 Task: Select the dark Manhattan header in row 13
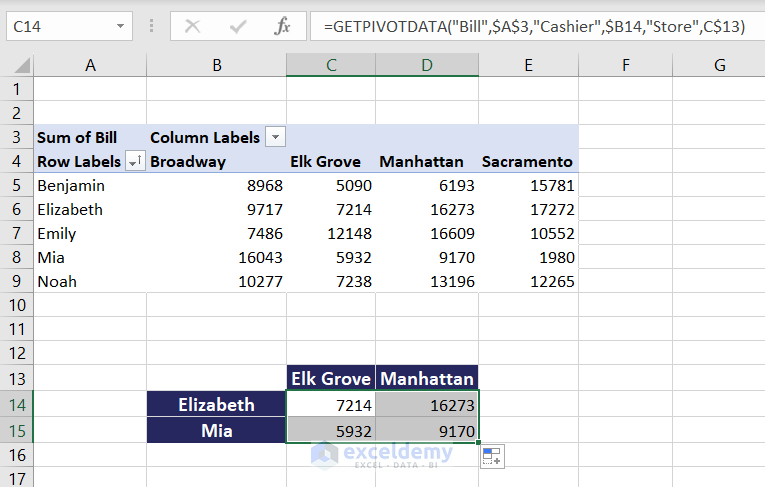[x=427, y=379]
